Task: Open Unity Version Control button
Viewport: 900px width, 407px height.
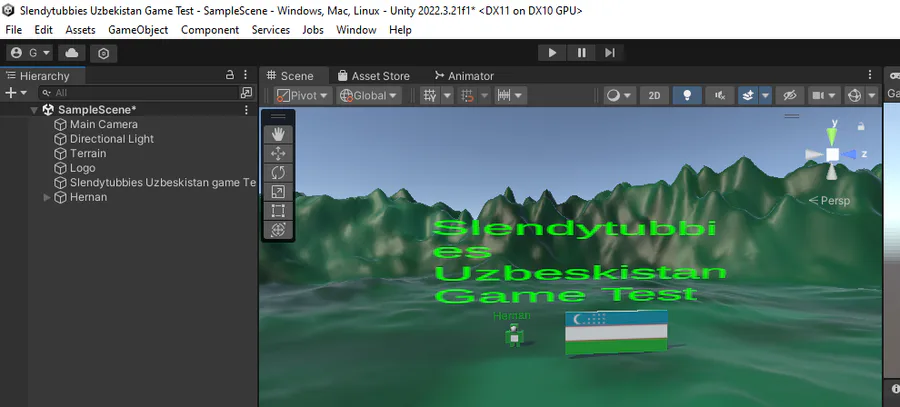Action: 103,53
